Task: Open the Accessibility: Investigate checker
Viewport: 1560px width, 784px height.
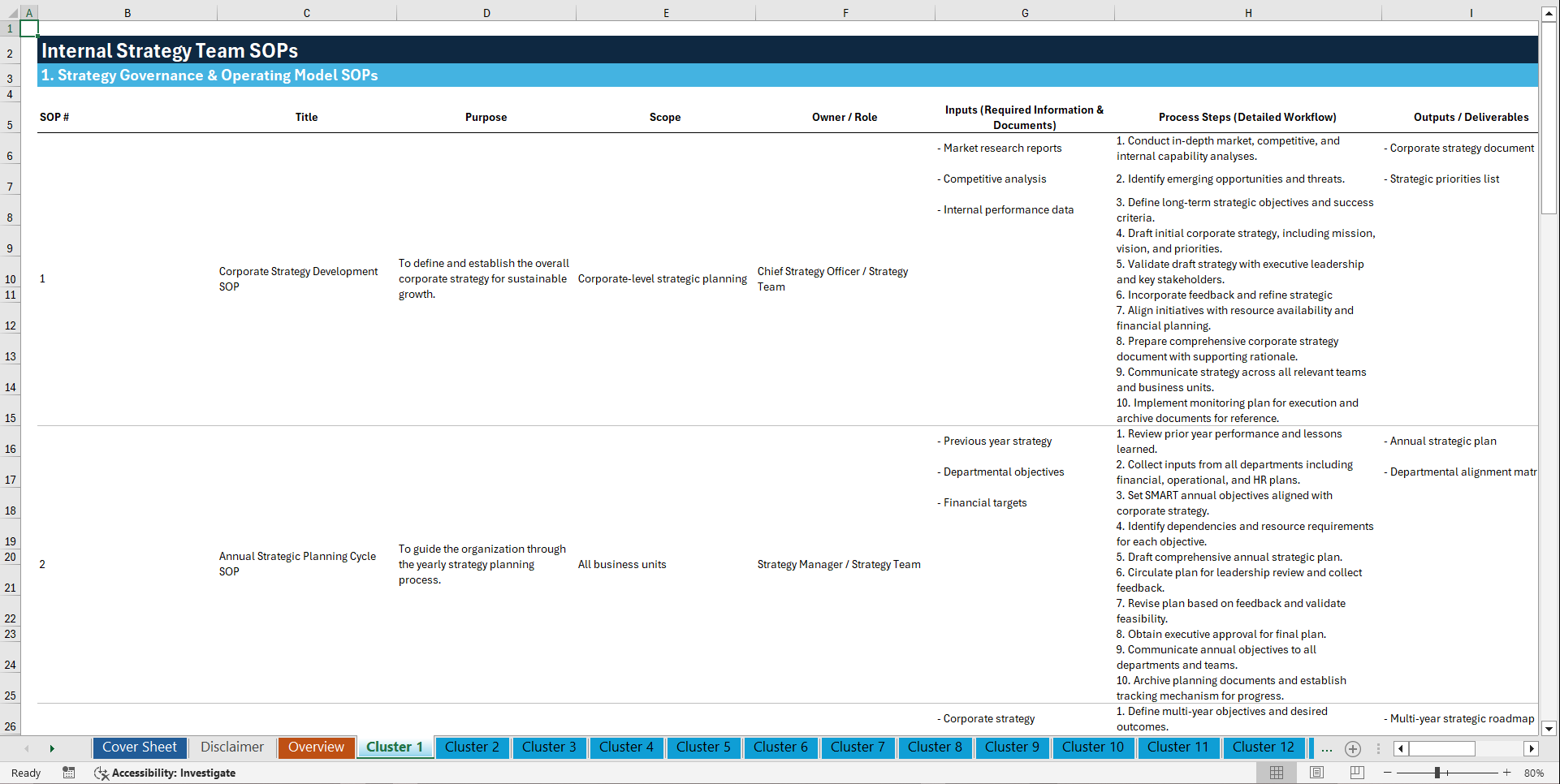Action: 165,773
